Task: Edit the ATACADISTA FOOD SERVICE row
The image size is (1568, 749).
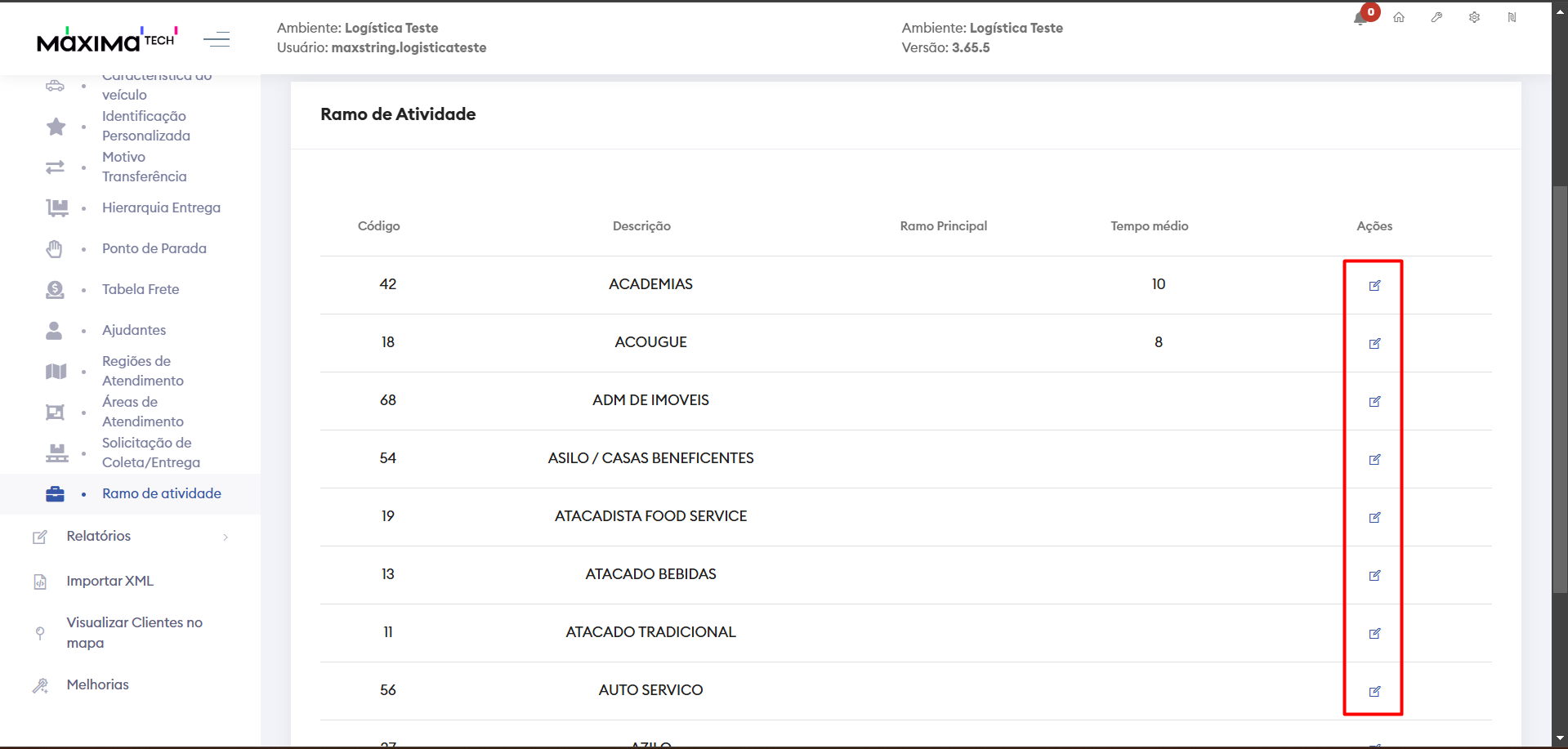Action: [1374, 517]
